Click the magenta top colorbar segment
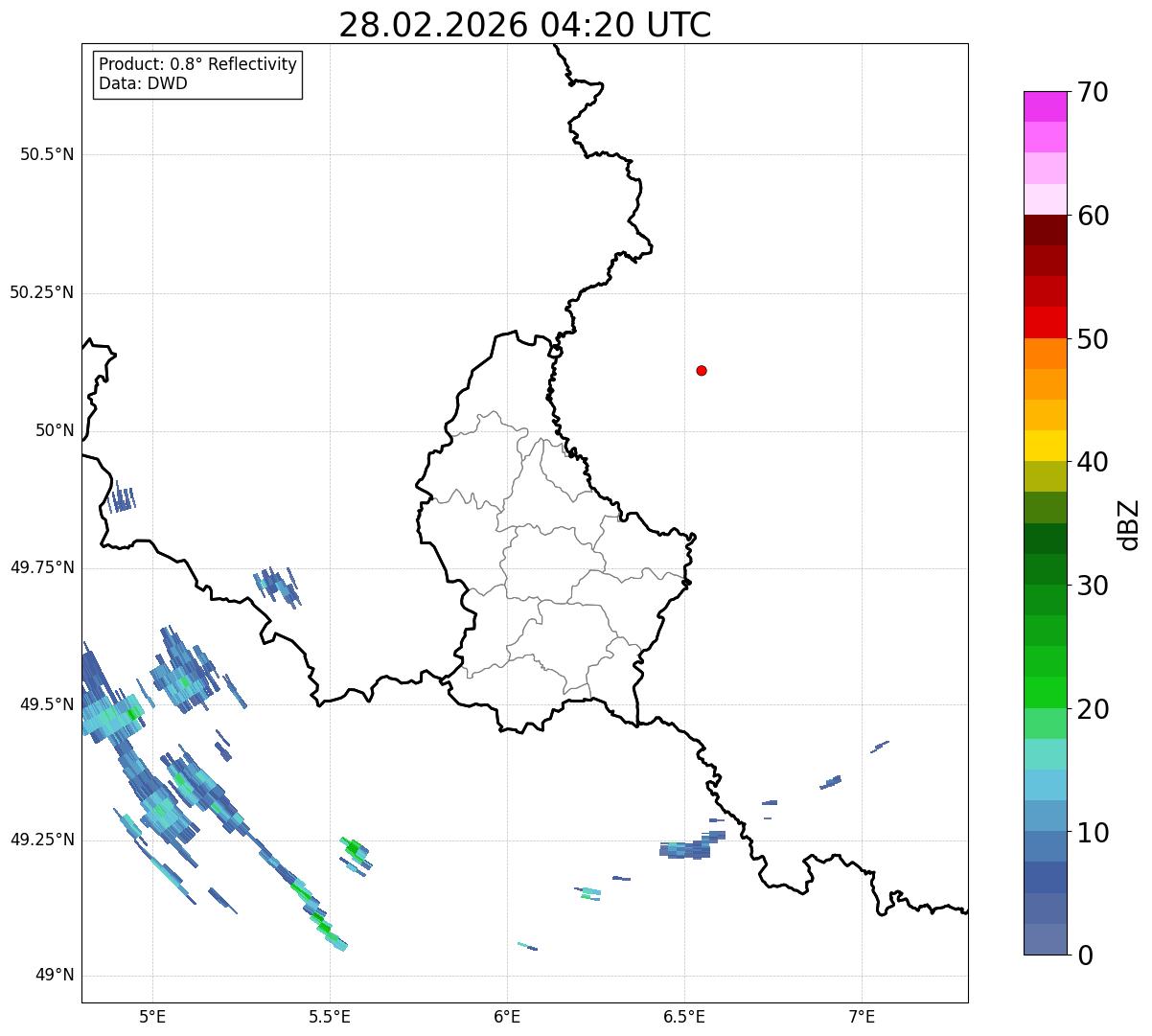The height and width of the screenshot is (1036, 1152). (x=1046, y=106)
